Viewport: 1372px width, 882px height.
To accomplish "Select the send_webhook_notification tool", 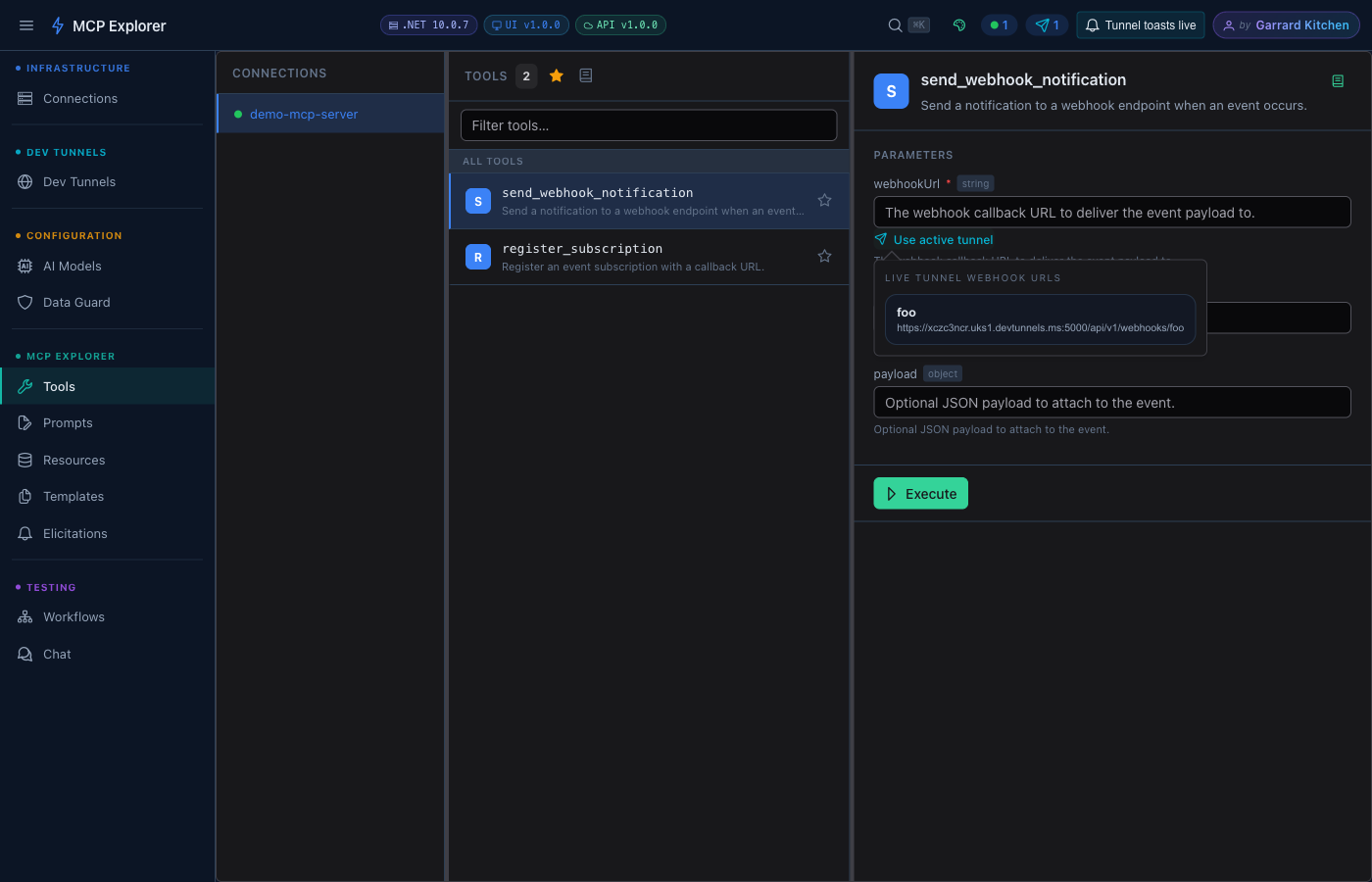I will 649,201.
